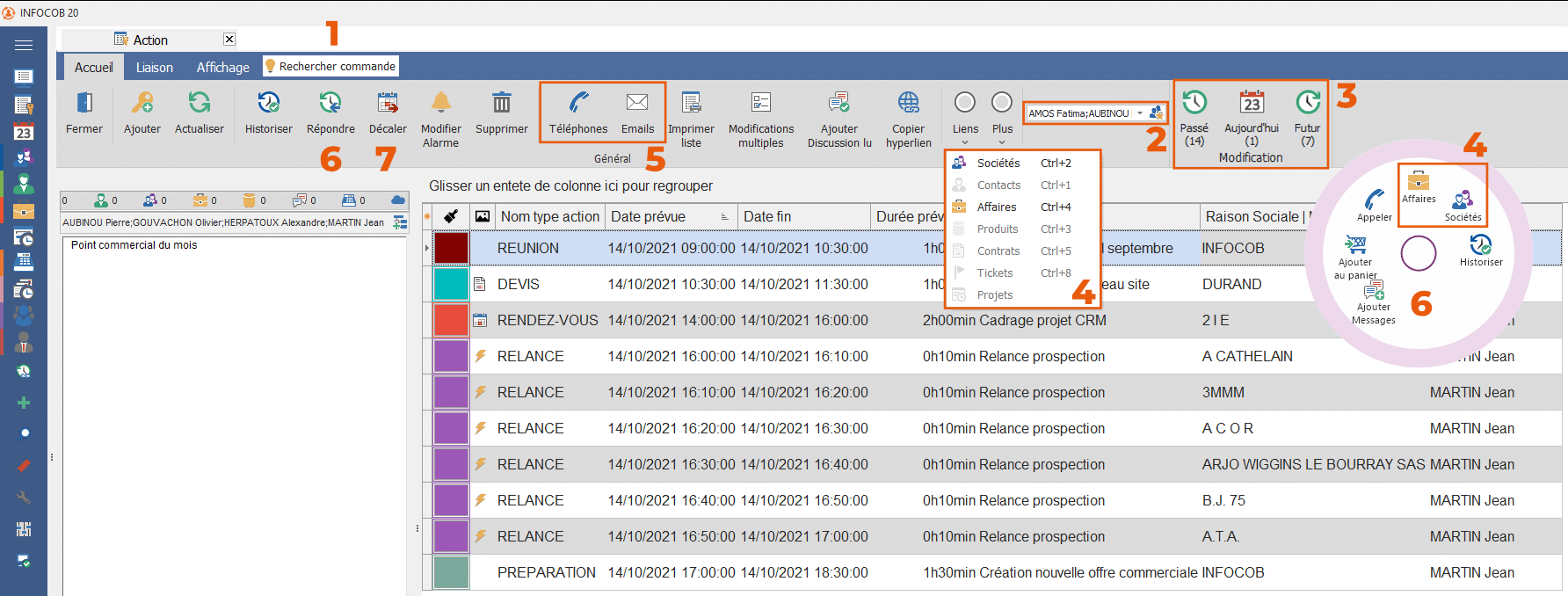This screenshot has height=596, width=1568.
Task: Open Modifier Alarme with the bell icon
Action: (x=440, y=104)
